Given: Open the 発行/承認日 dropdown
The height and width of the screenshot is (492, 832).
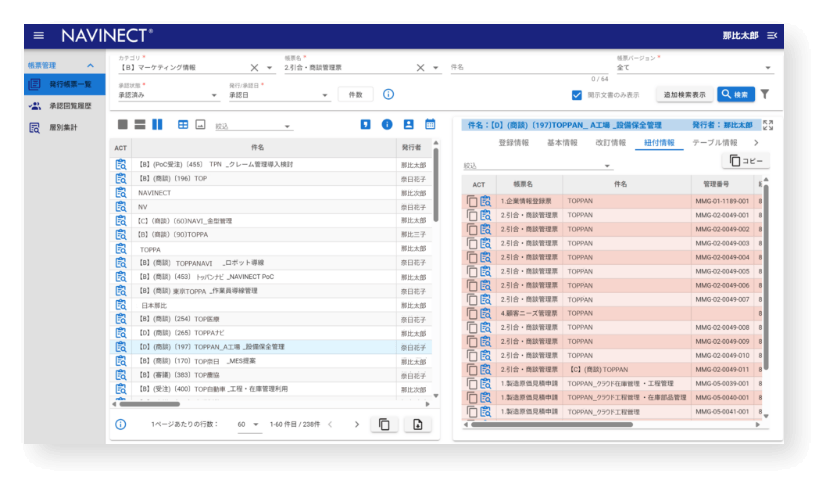Looking at the screenshot, I should tap(325, 96).
